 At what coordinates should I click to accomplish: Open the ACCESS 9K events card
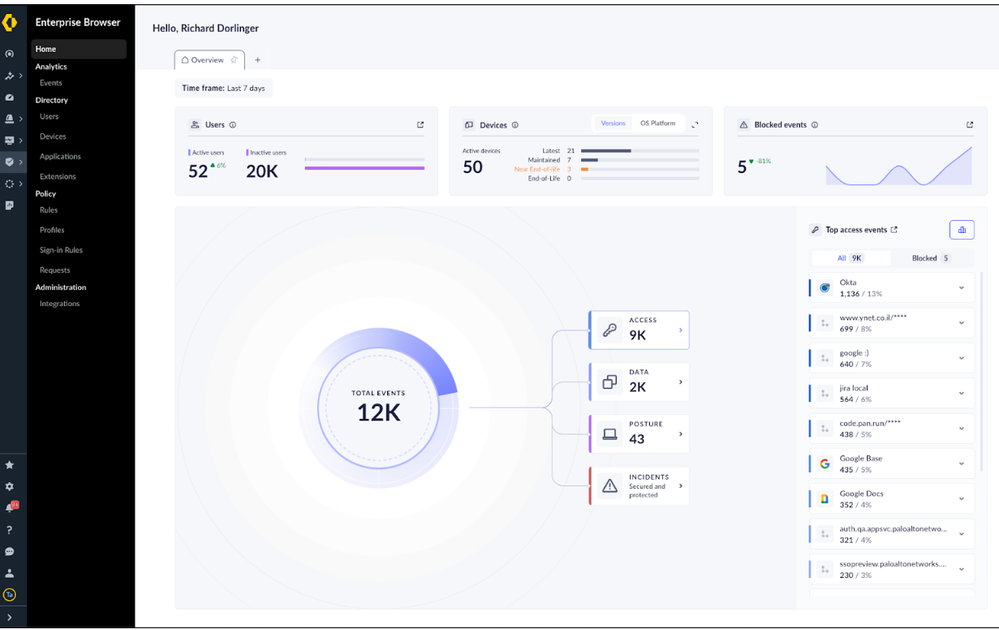click(639, 329)
